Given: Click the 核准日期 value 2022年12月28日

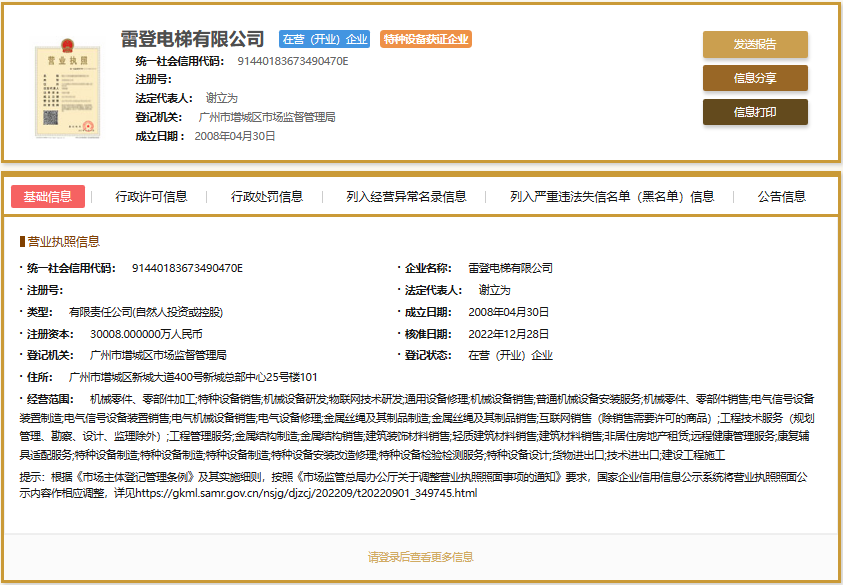Looking at the screenshot, I should click(x=508, y=334).
